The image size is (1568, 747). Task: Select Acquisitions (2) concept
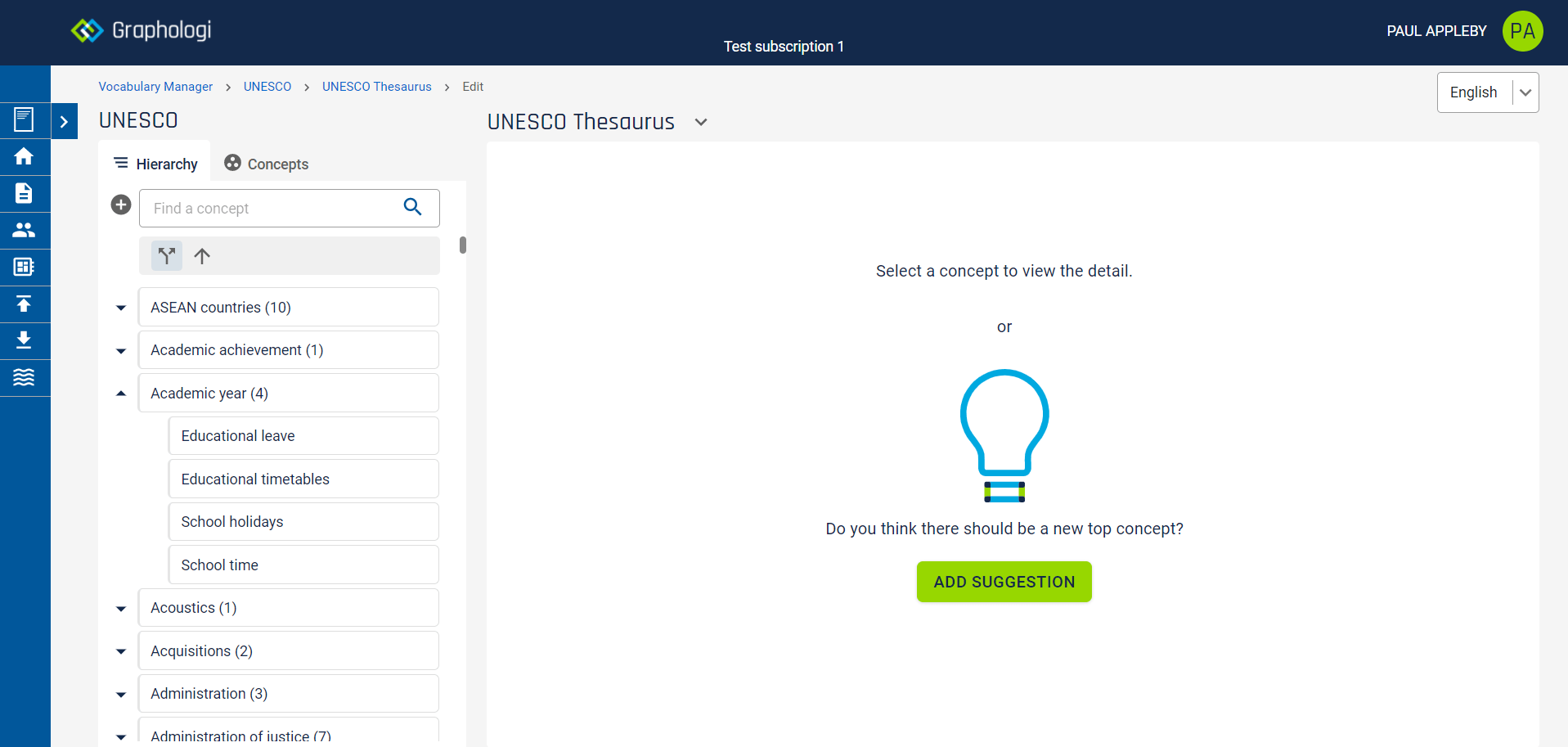click(289, 650)
